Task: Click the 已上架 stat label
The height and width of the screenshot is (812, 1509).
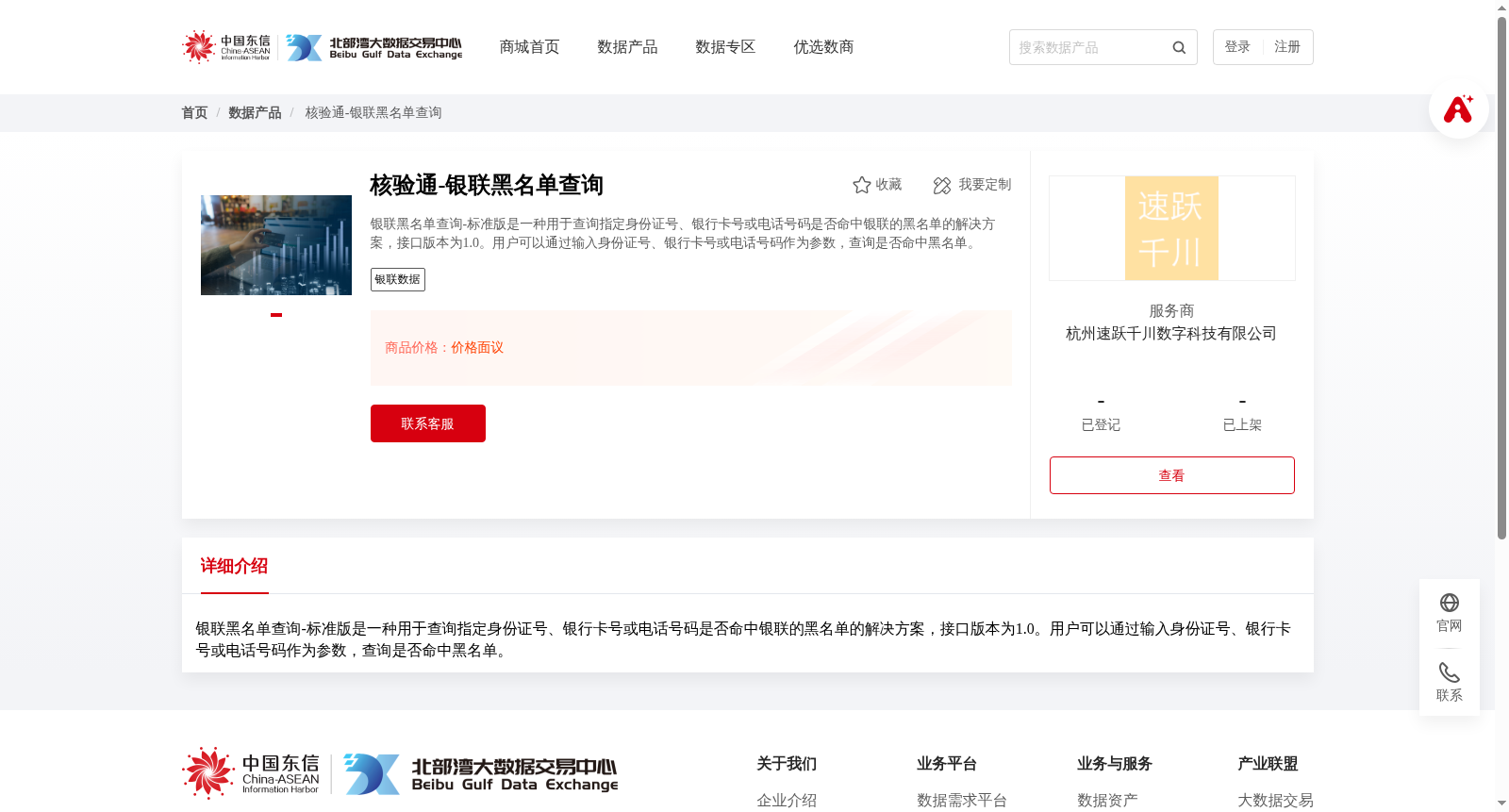Action: (x=1242, y=425)
